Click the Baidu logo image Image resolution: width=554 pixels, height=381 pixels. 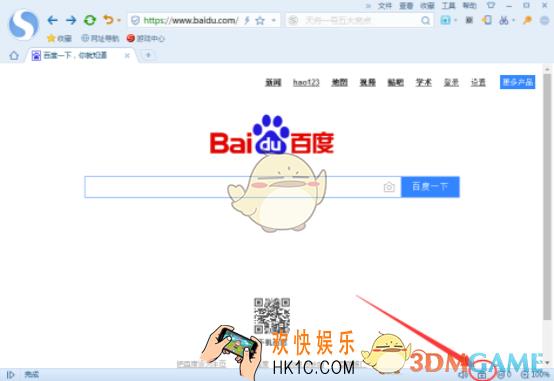click(x=272, y=135)
